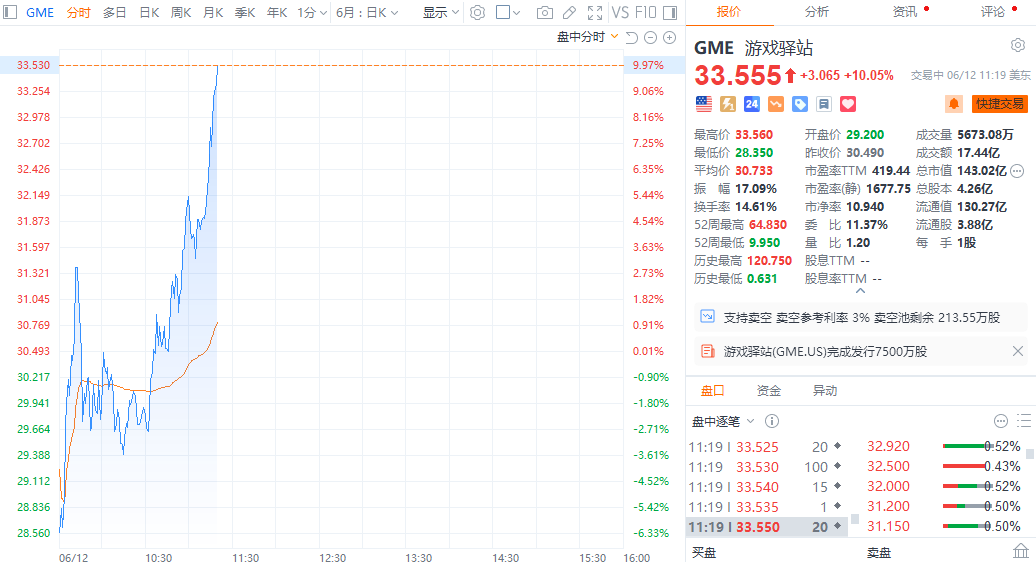Switch to the 日K chart tab
Viewport: 1036px width, 562px height.
(x=149, y=13)
